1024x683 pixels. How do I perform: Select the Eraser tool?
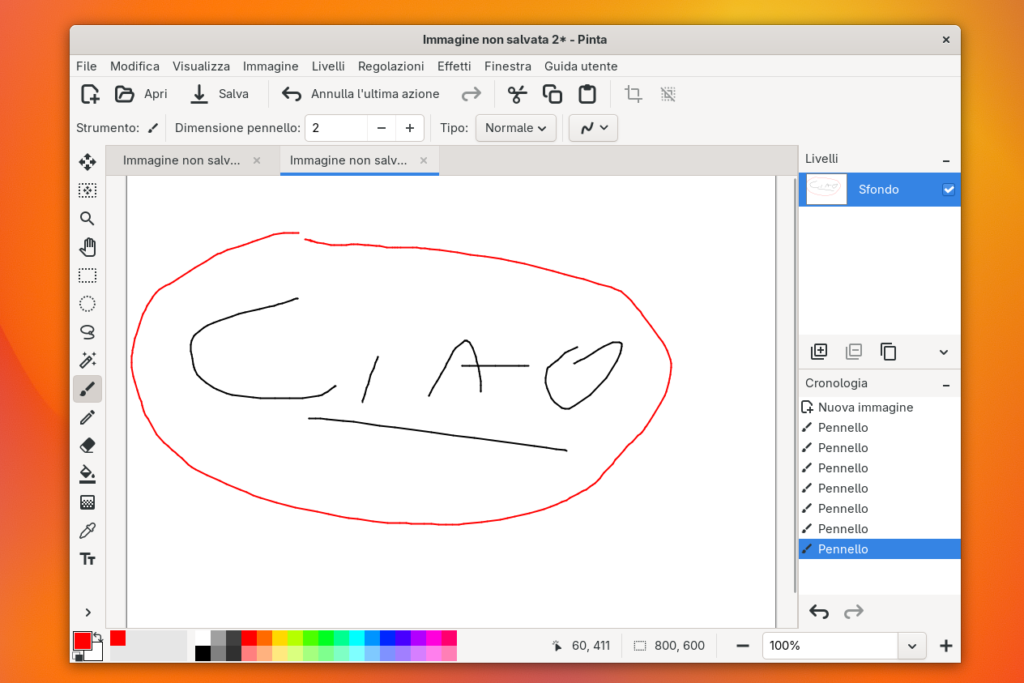[88, 445]
